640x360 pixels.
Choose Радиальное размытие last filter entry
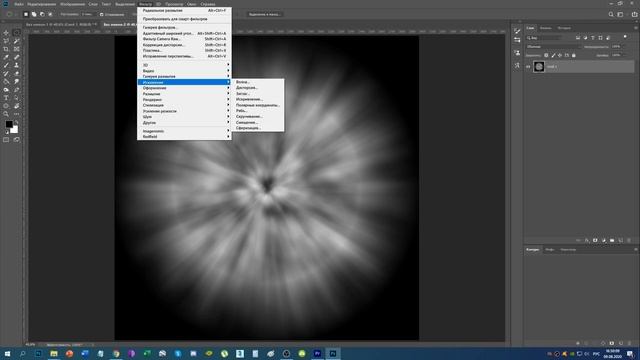click(184, 10)
